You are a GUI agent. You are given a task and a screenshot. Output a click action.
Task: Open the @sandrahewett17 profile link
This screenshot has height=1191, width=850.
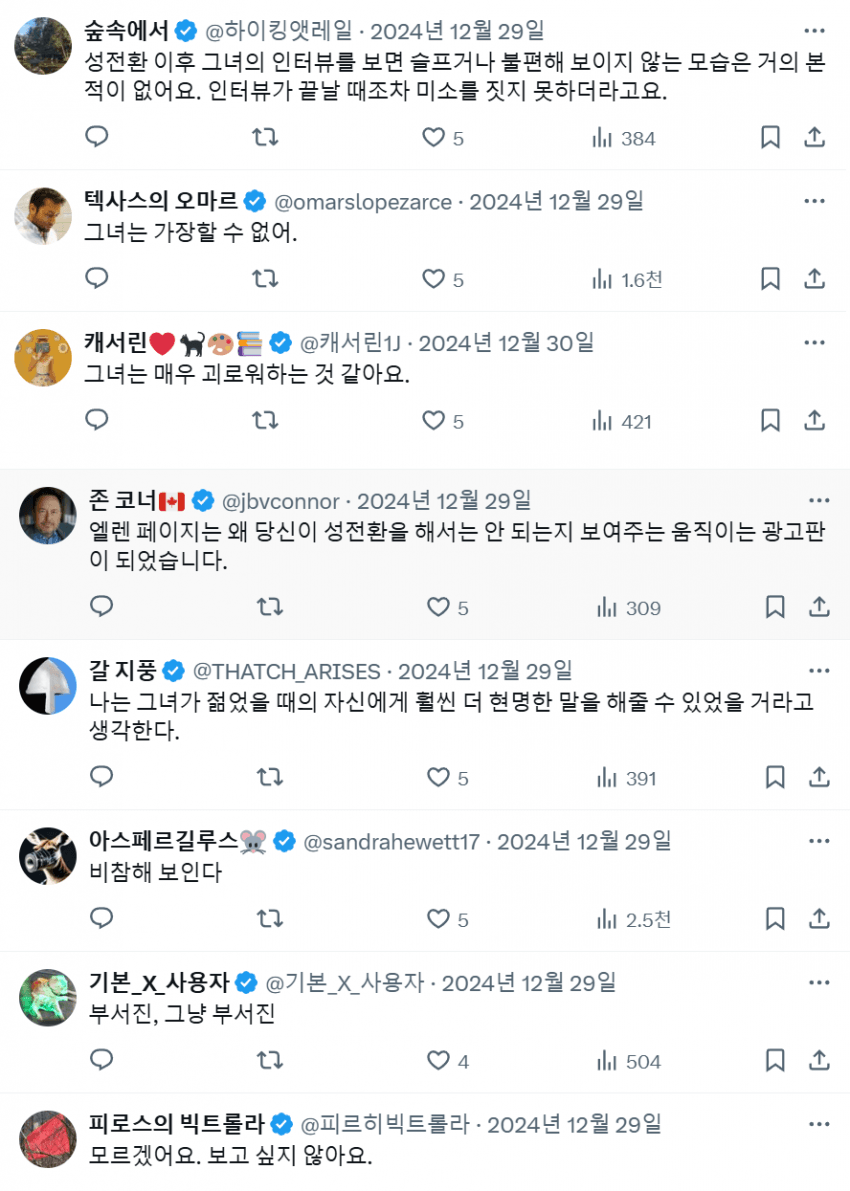[391, 841]
